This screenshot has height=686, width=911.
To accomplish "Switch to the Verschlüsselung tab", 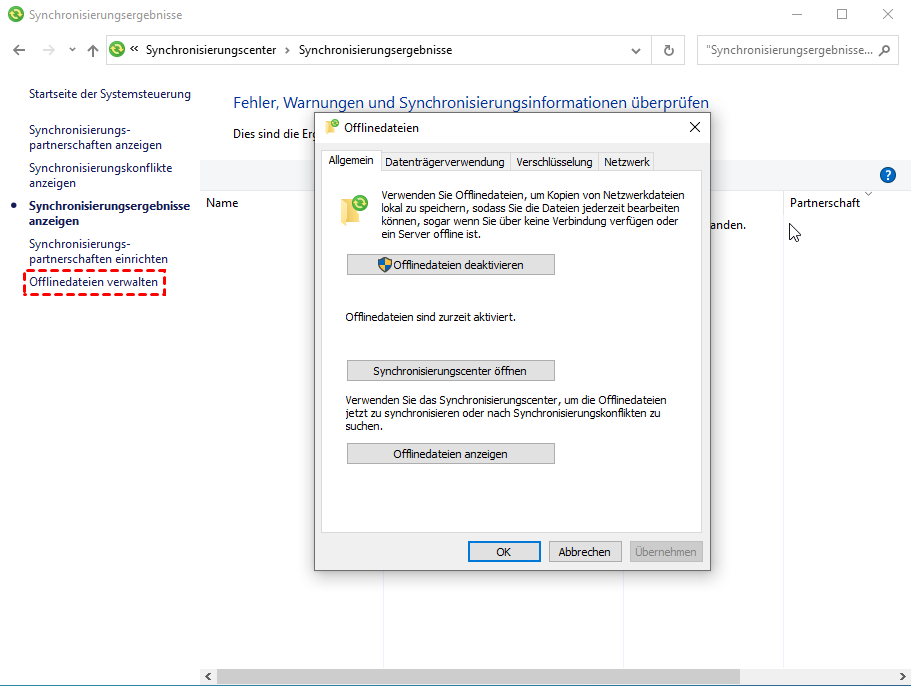I will (554, 162).
